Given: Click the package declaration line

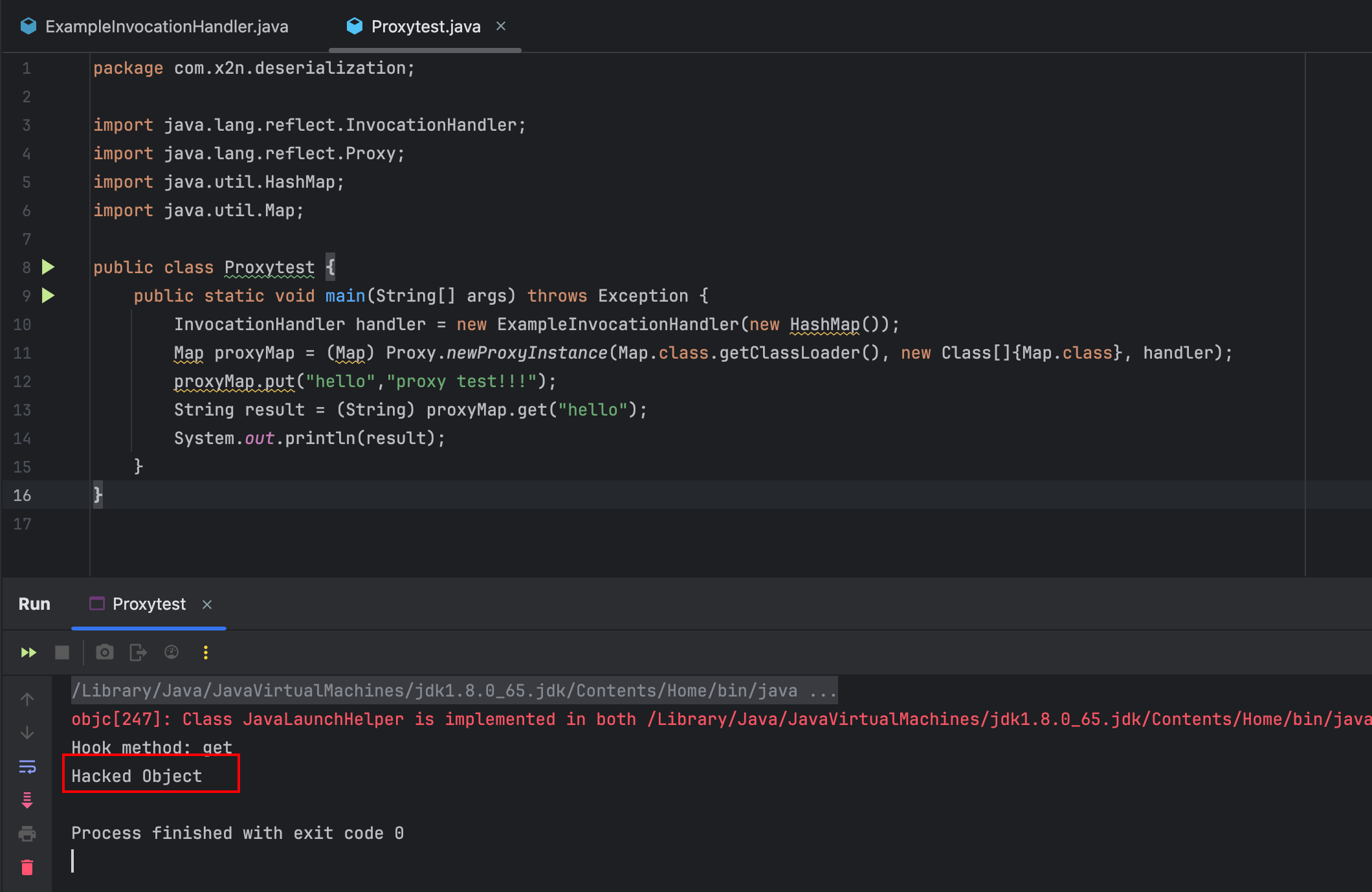Looking at the screenshot, I should click(x=254, y=68).
